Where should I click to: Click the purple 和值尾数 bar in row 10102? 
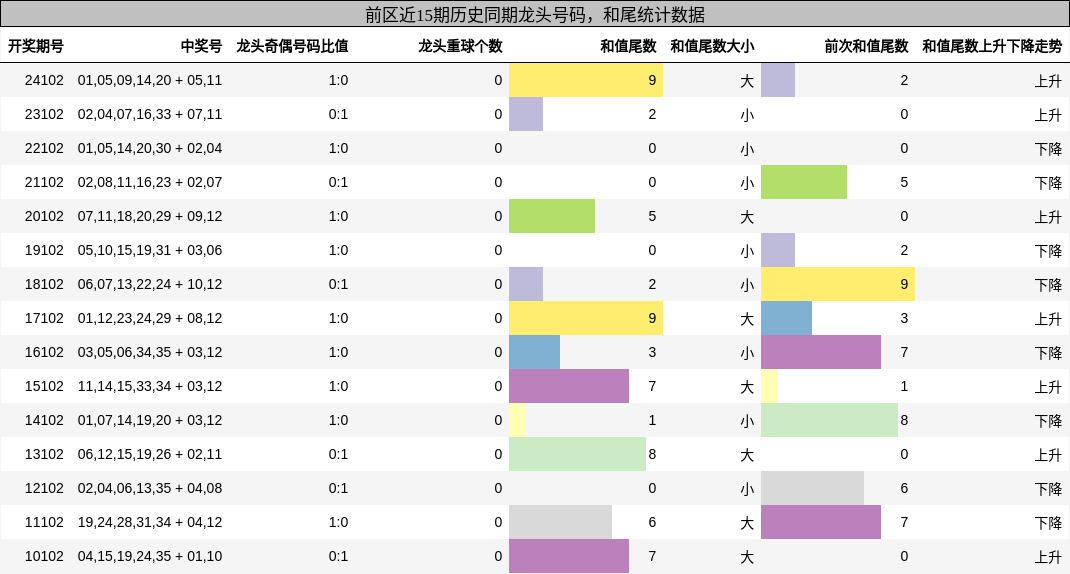click(568, 556)
